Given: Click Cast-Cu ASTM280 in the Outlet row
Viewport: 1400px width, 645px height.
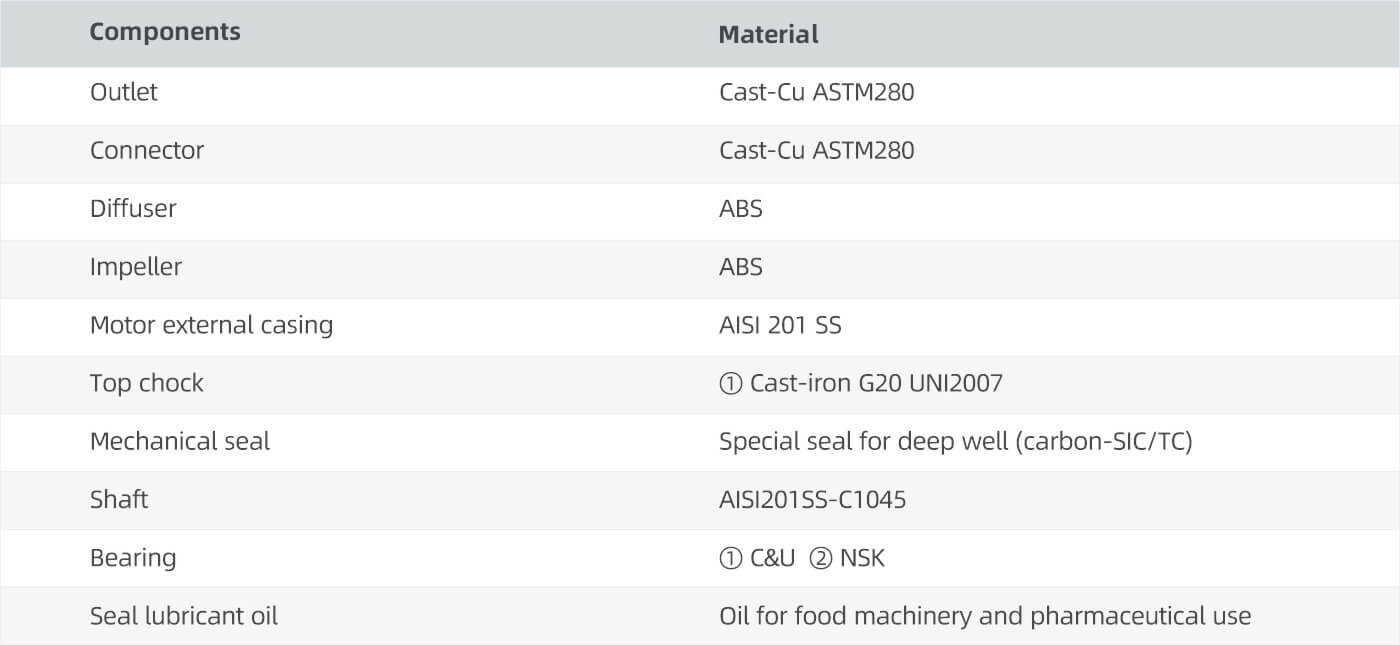Looking at the screenshot, I should (x=816, y=93).
